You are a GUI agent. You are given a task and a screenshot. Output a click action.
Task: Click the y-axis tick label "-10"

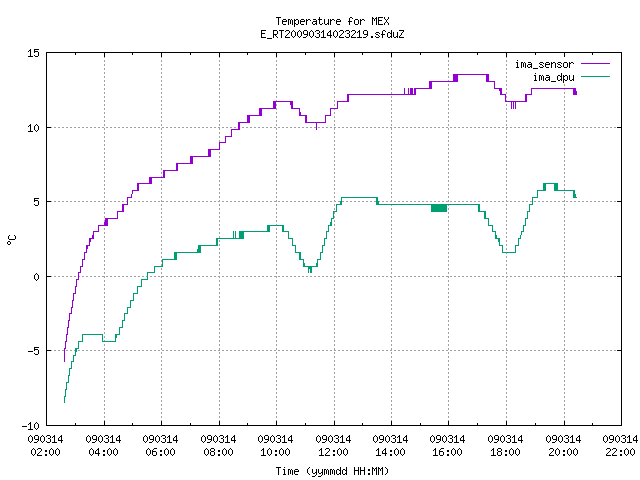click(x=31, y=426)
